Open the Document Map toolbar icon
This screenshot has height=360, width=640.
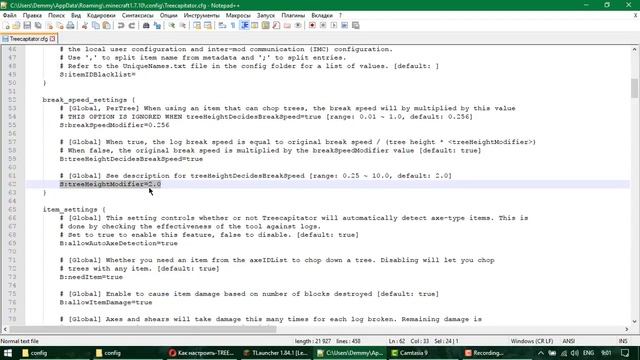pyautogui.click(x=265, y=25)
